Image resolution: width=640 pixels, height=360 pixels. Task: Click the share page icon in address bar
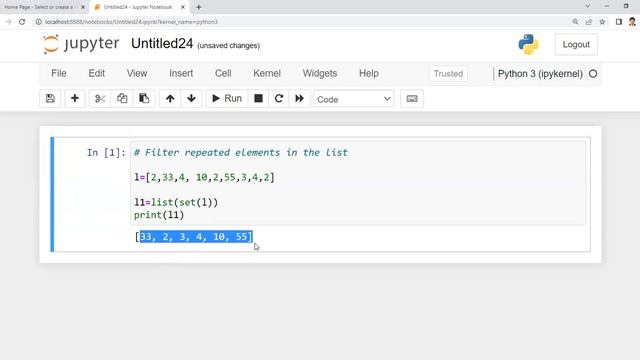pyautogui.click(x=589, y=22)
